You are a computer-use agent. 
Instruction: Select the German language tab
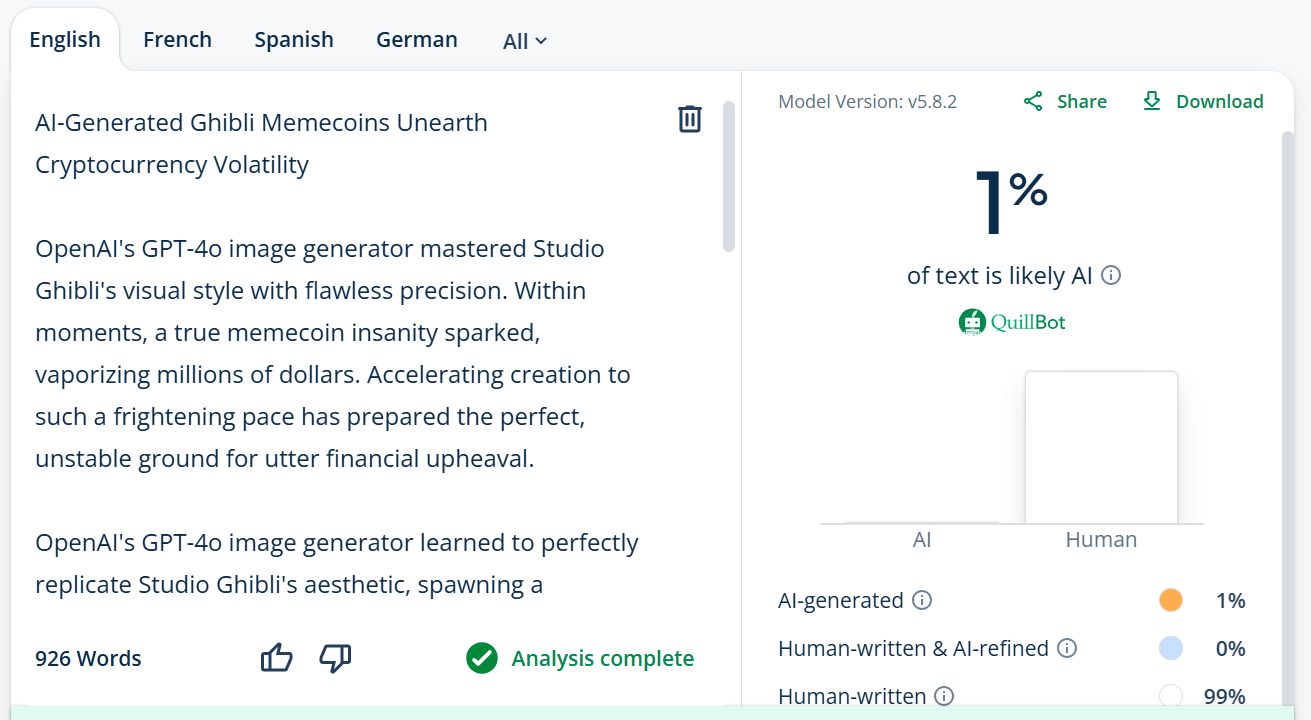click(417, 40)
